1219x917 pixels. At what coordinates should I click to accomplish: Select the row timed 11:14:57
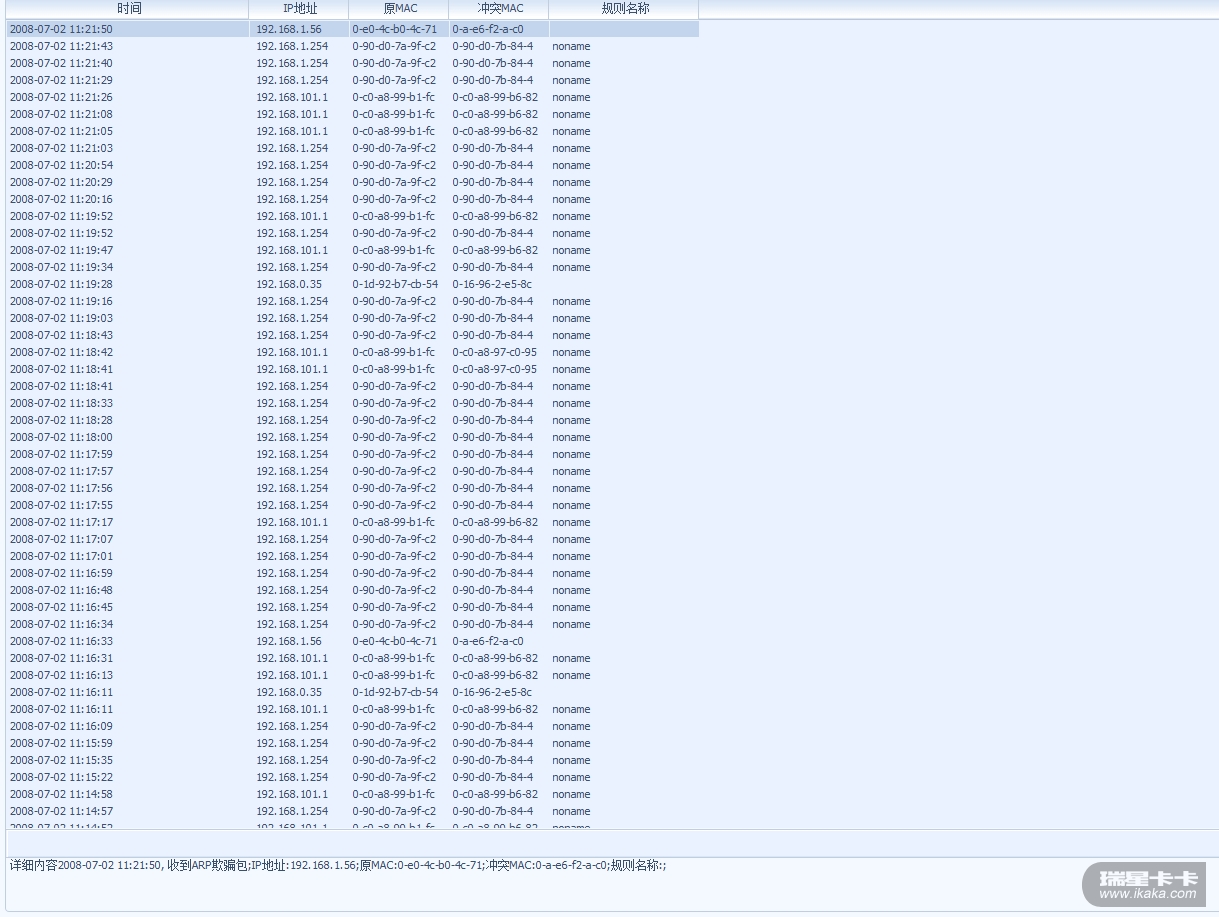[353, 811]
